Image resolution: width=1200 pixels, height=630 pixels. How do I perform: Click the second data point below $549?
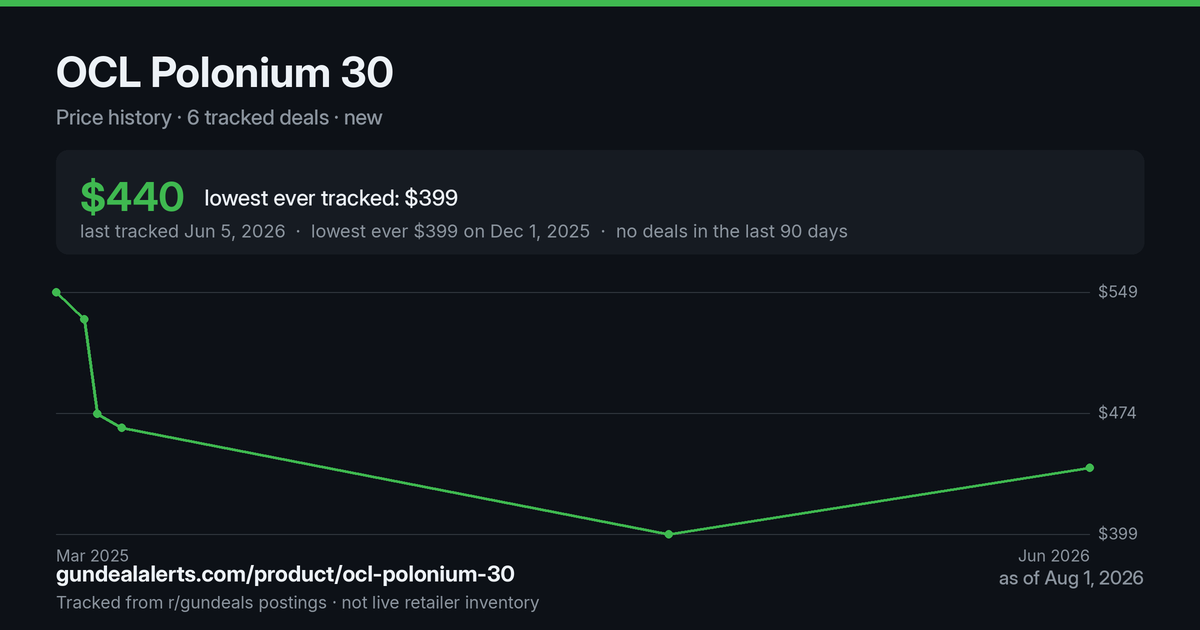point(85,319)
